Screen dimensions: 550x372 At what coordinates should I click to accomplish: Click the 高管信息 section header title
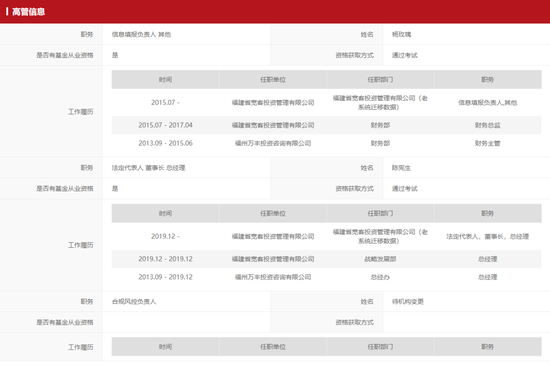[28, 12]
